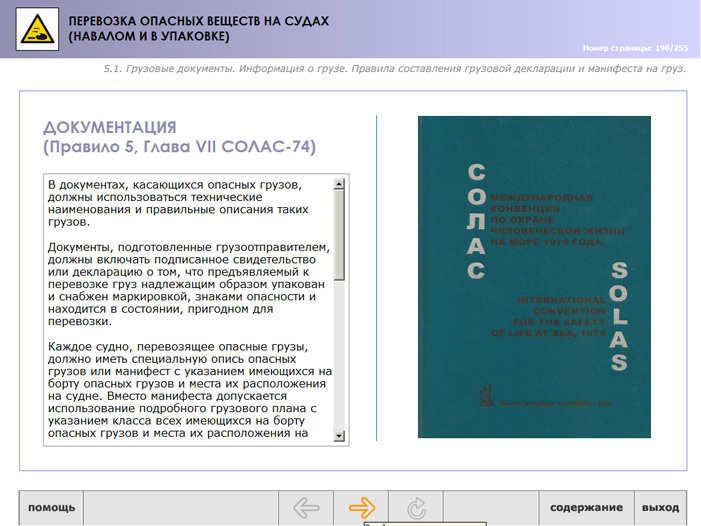701x526 pixels.
Task: Click the выход exit button
Action: point(660,508)
